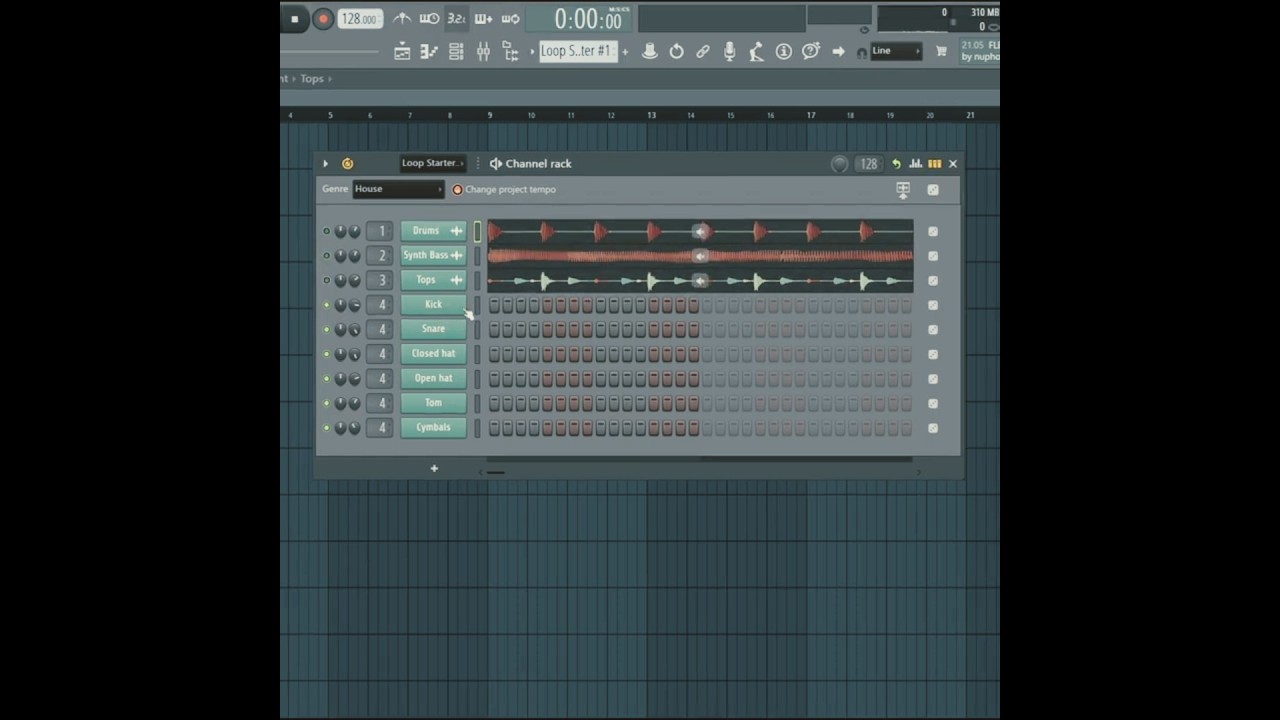Click the microphone icon in the toolbar
This screenshot has width=1280, height=720.
tap(730, 52)
